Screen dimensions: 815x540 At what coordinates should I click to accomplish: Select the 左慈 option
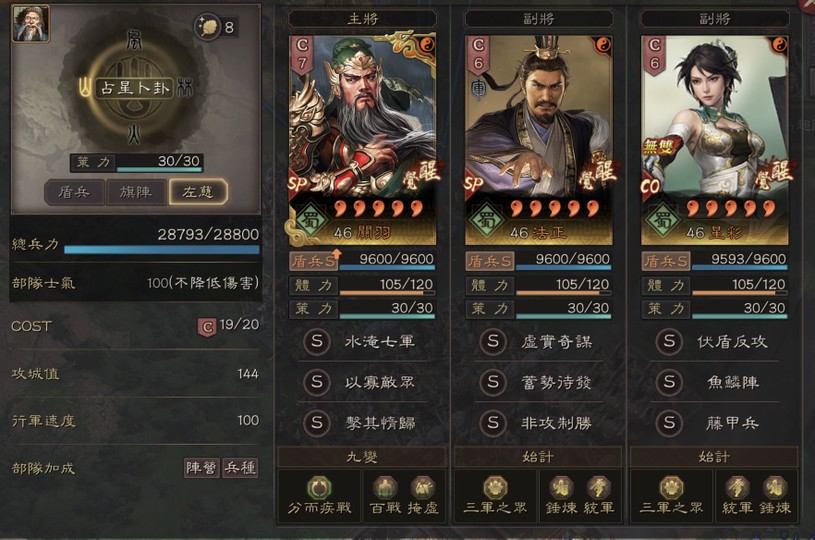[x=198, y=192]
